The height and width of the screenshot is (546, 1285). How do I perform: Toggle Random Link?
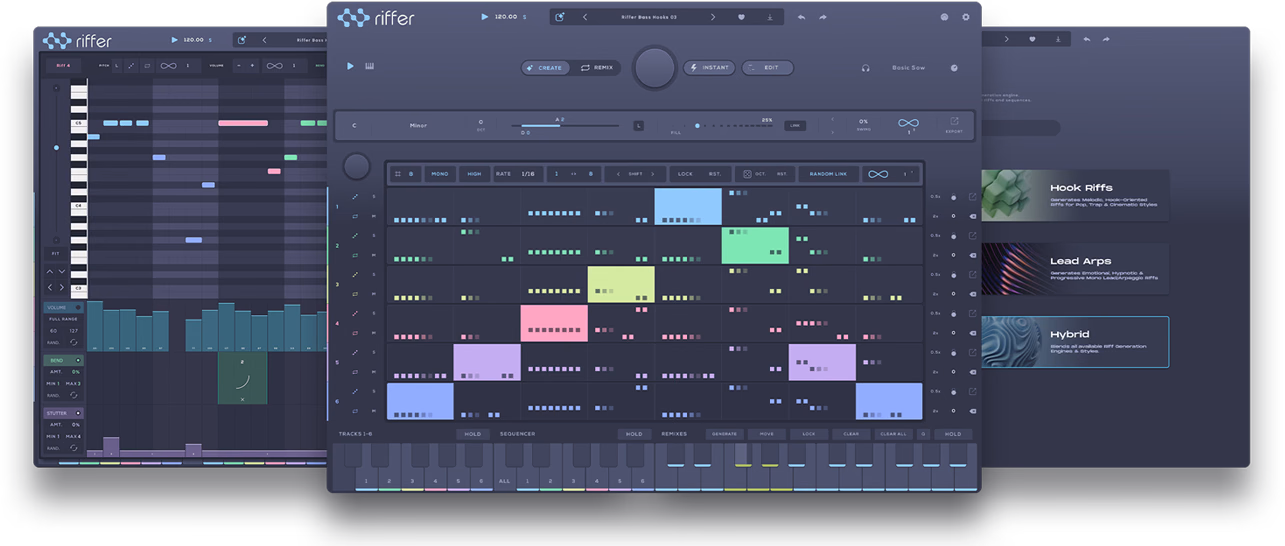coord(828,174)
